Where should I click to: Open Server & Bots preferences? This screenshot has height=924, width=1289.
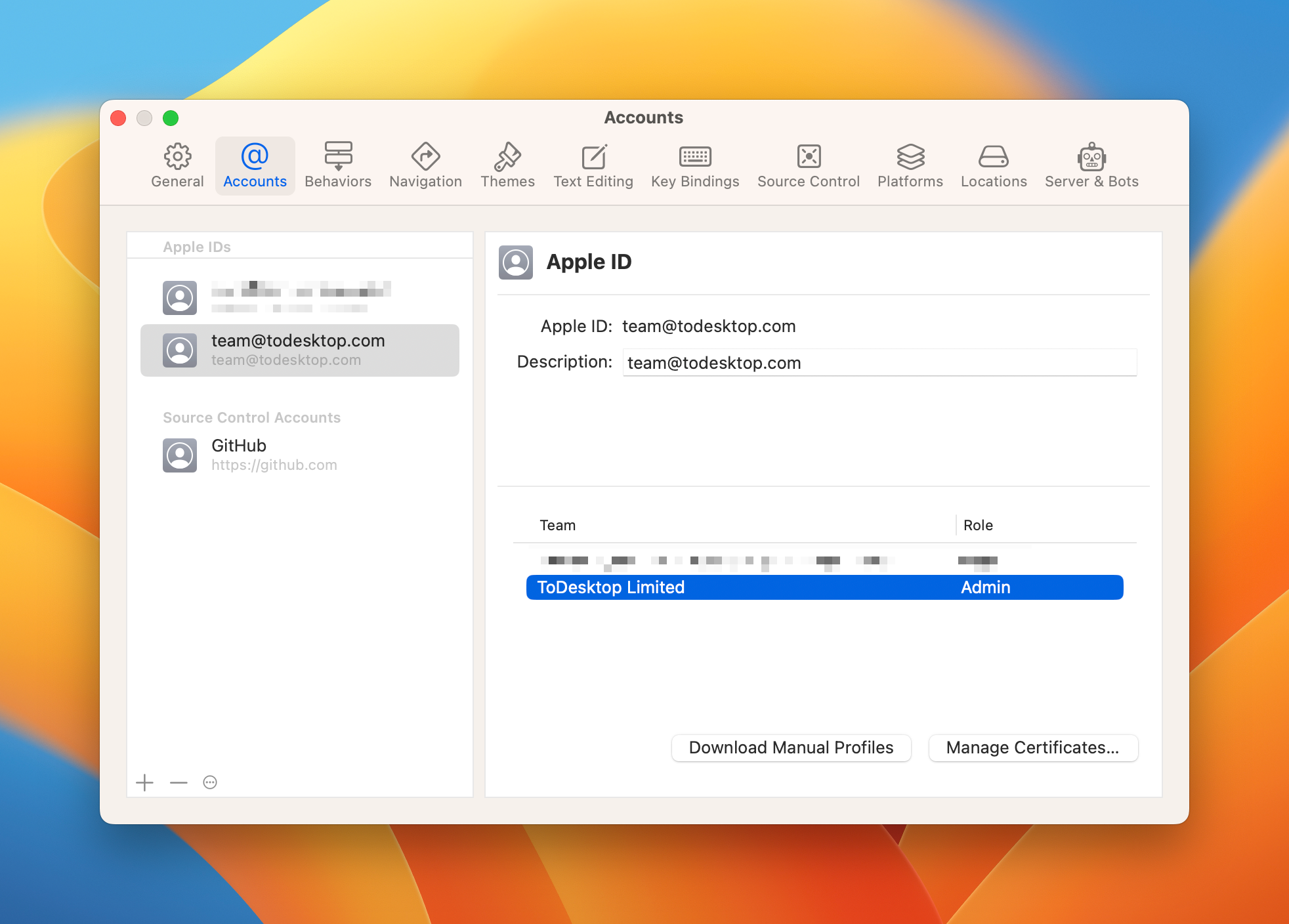pyautogui.click(x=1091, y=165)
